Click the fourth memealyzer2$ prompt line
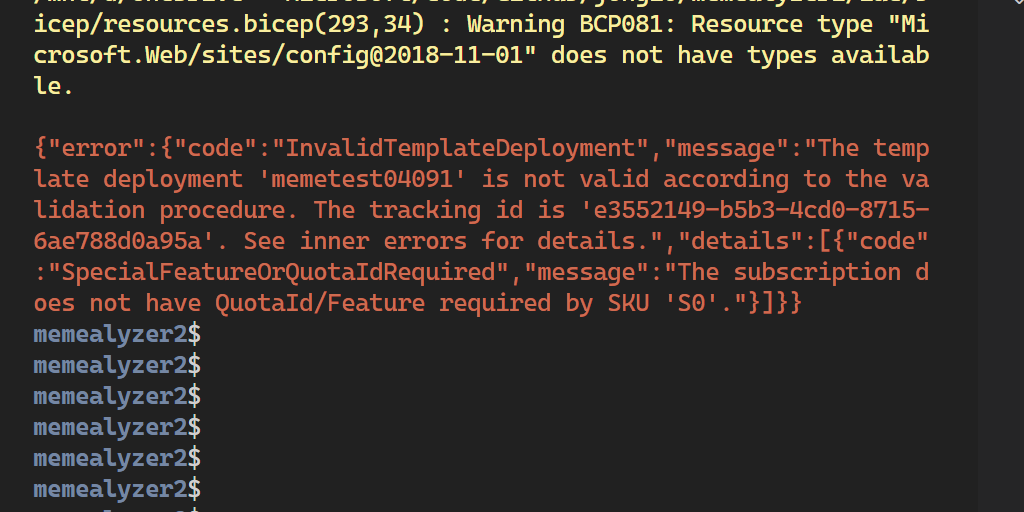1024x512 pixels. tap(117, 427)
